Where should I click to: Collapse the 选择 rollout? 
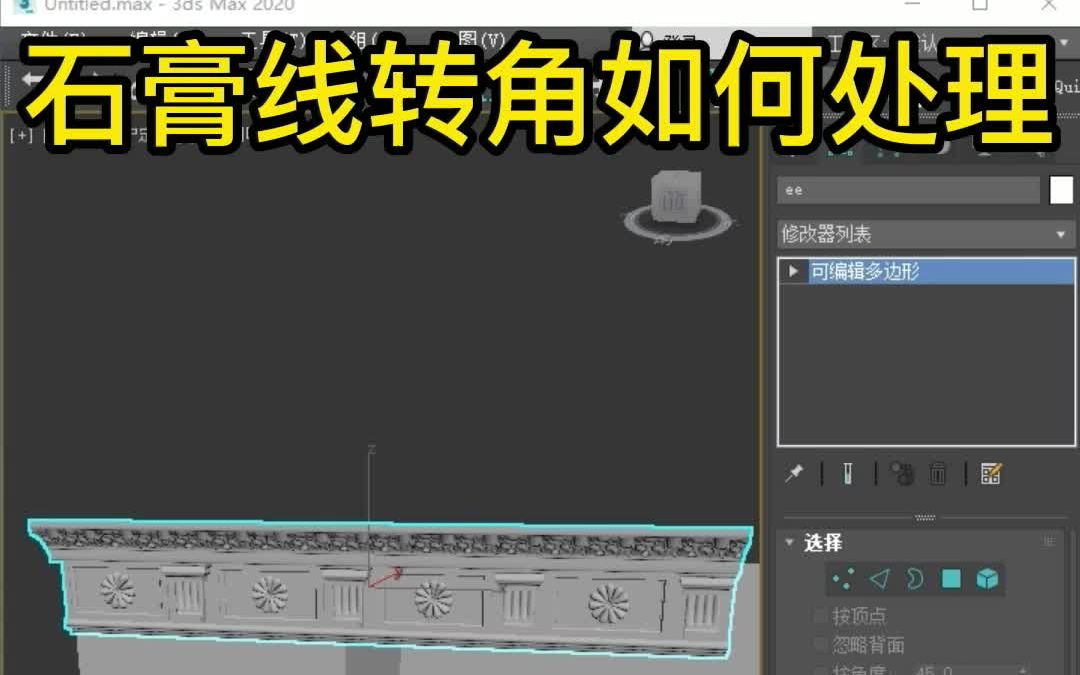point(793,543)
